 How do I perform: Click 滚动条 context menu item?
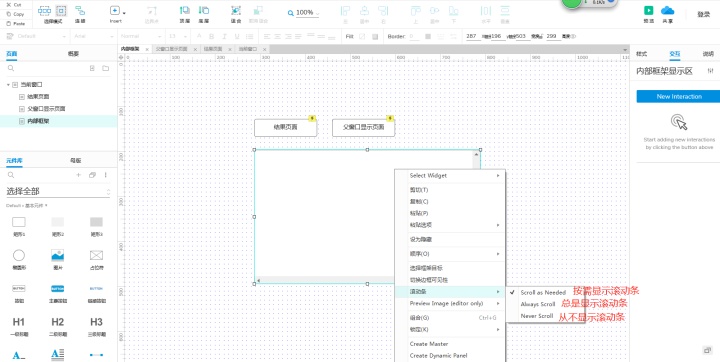tap(450, 292)
